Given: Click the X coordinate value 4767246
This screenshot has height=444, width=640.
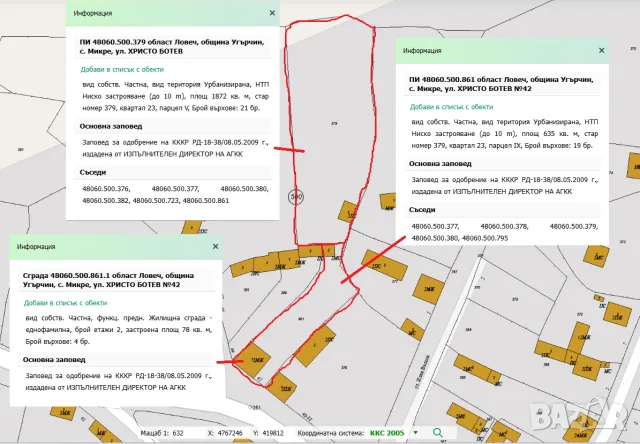Looking at the screenshot, I should [230, 433].
